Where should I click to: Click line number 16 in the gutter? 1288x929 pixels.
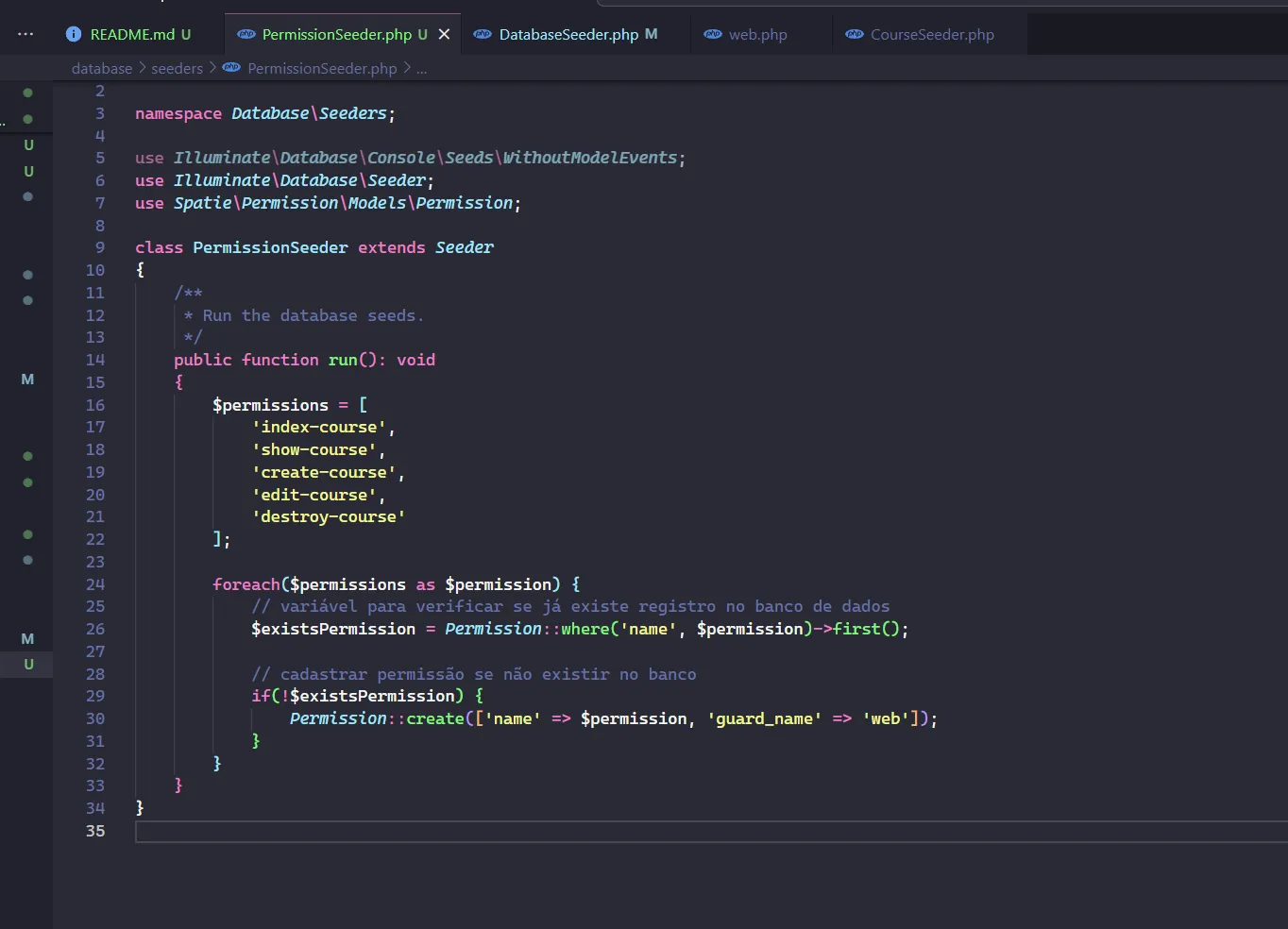95,405
